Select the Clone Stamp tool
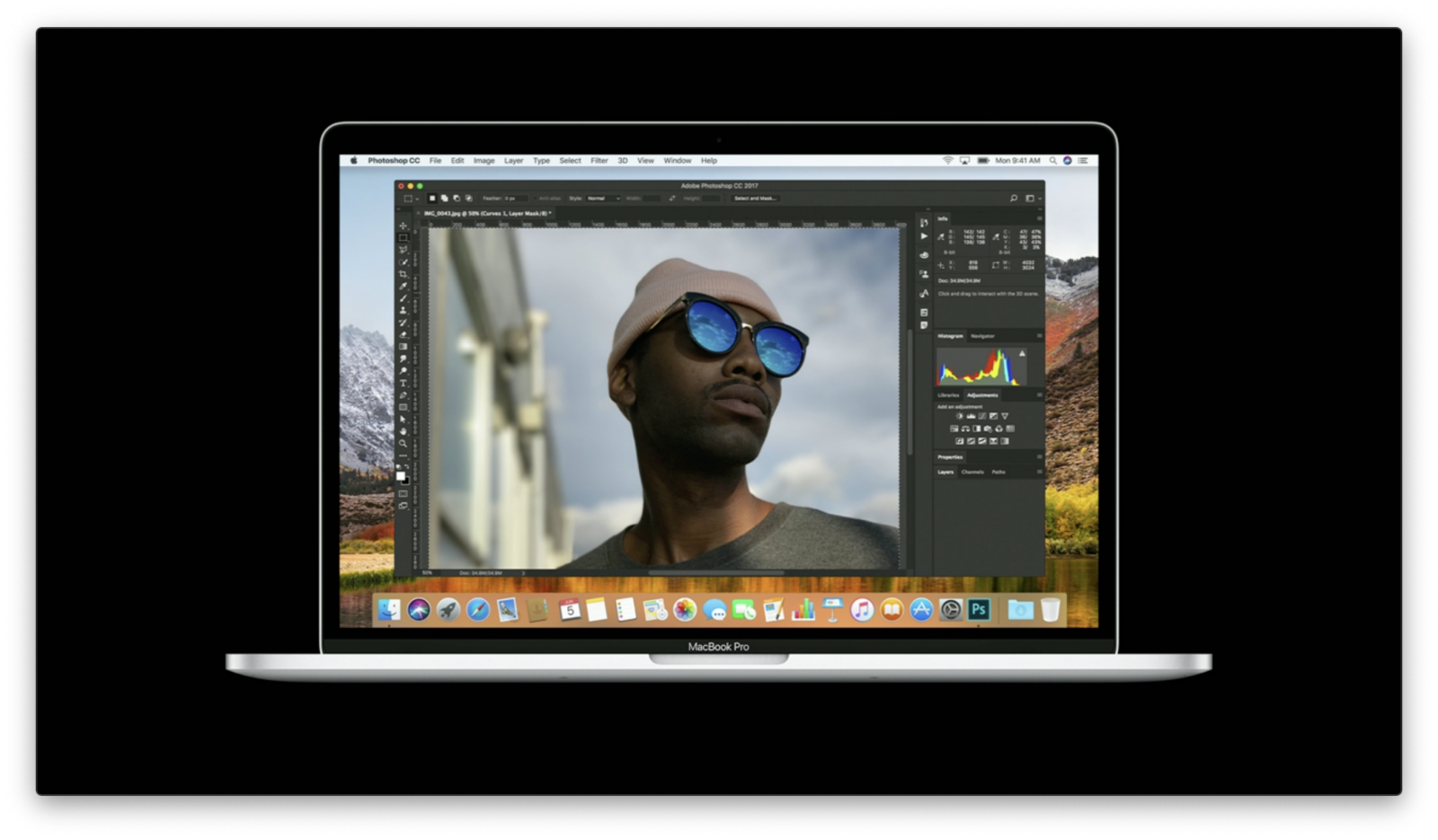 [403, 310]
